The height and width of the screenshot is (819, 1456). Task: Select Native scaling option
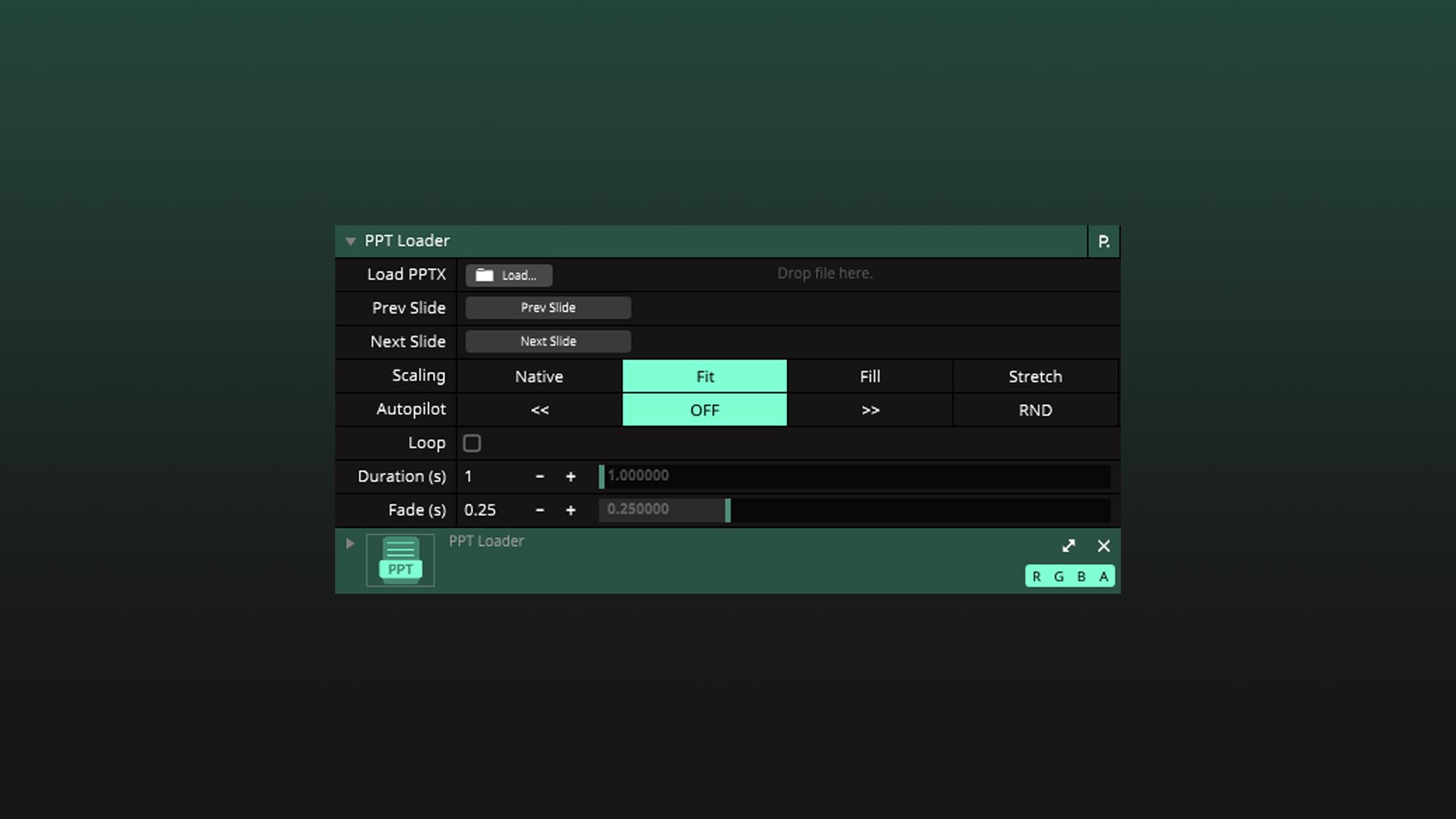click(539, 376)
